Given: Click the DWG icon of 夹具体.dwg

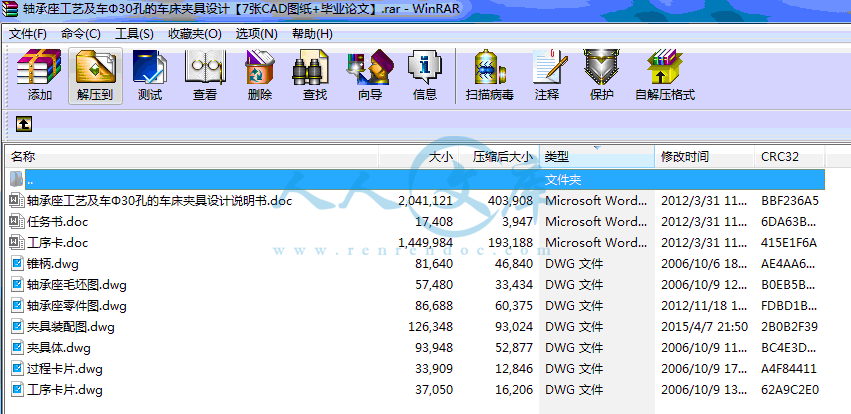Looking at the screenshot, I should (17, 348).
